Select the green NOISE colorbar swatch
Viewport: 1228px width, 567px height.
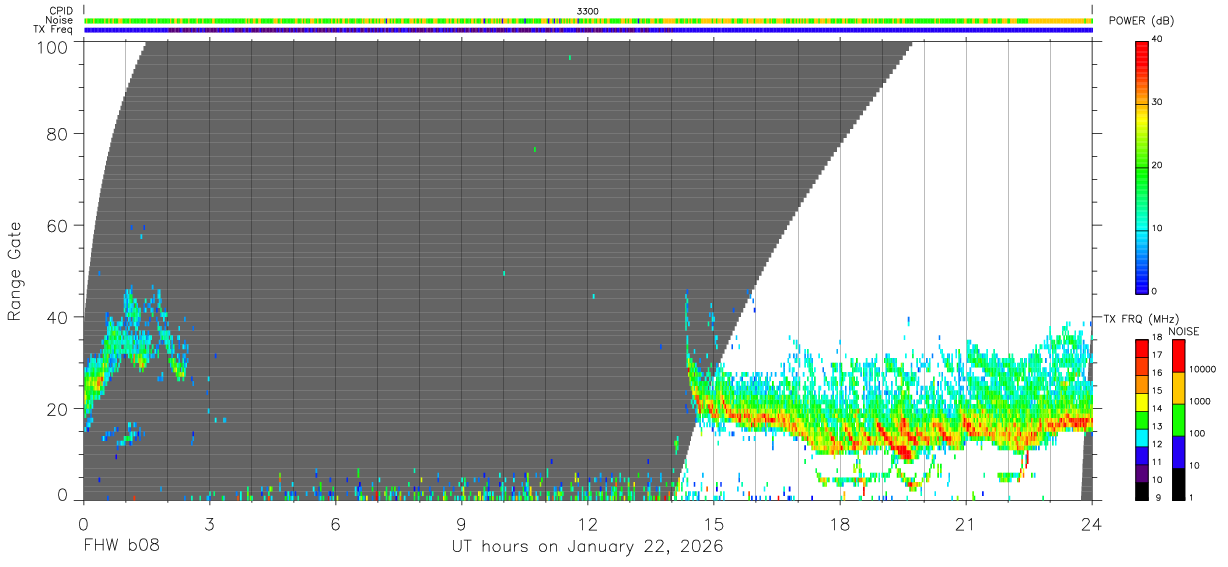(1179, 418)
